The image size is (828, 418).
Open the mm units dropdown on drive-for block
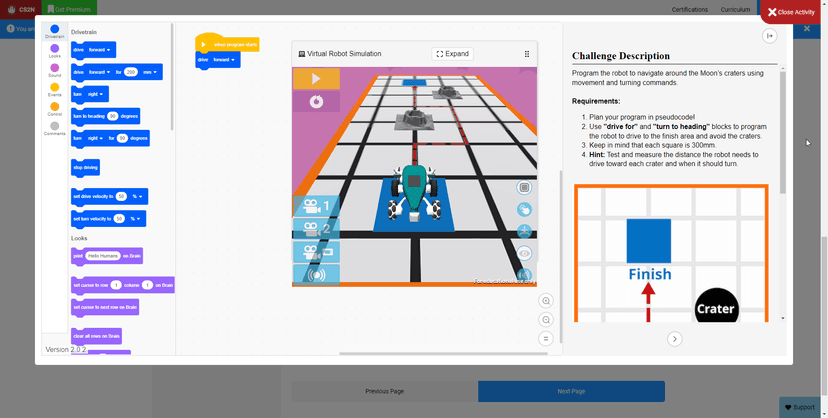[150, 72]
